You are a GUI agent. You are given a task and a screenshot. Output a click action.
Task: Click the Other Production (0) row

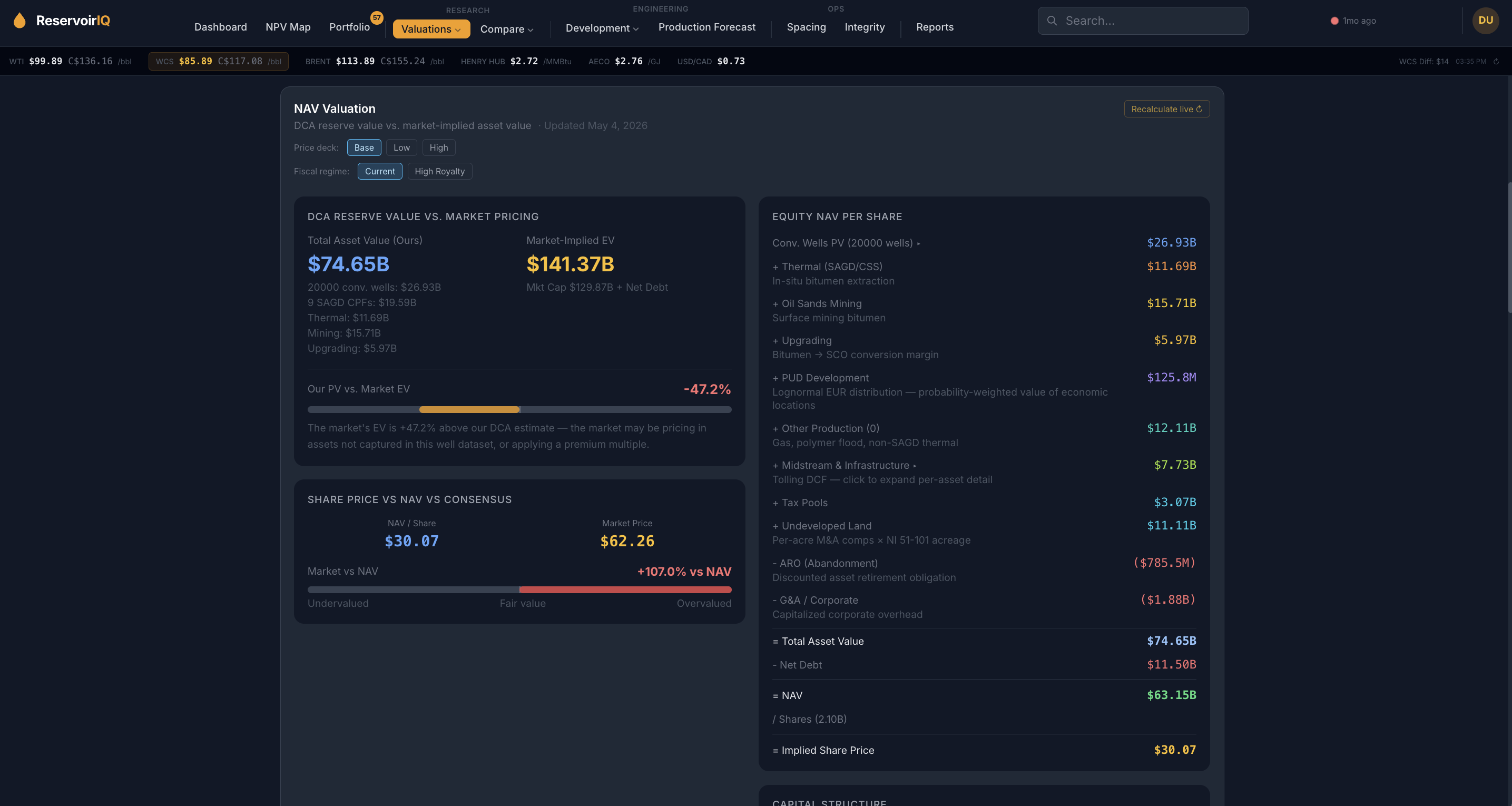(x=984, y=435)
